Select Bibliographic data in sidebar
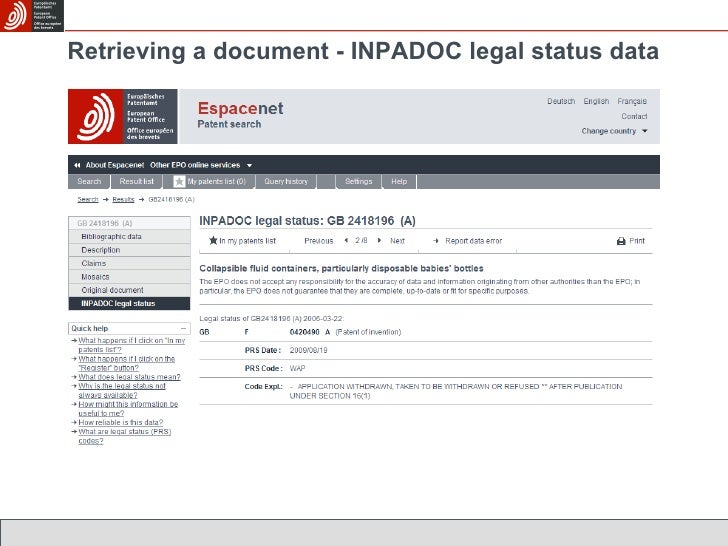This screenshot has height=546, width=728. [130, 237]
